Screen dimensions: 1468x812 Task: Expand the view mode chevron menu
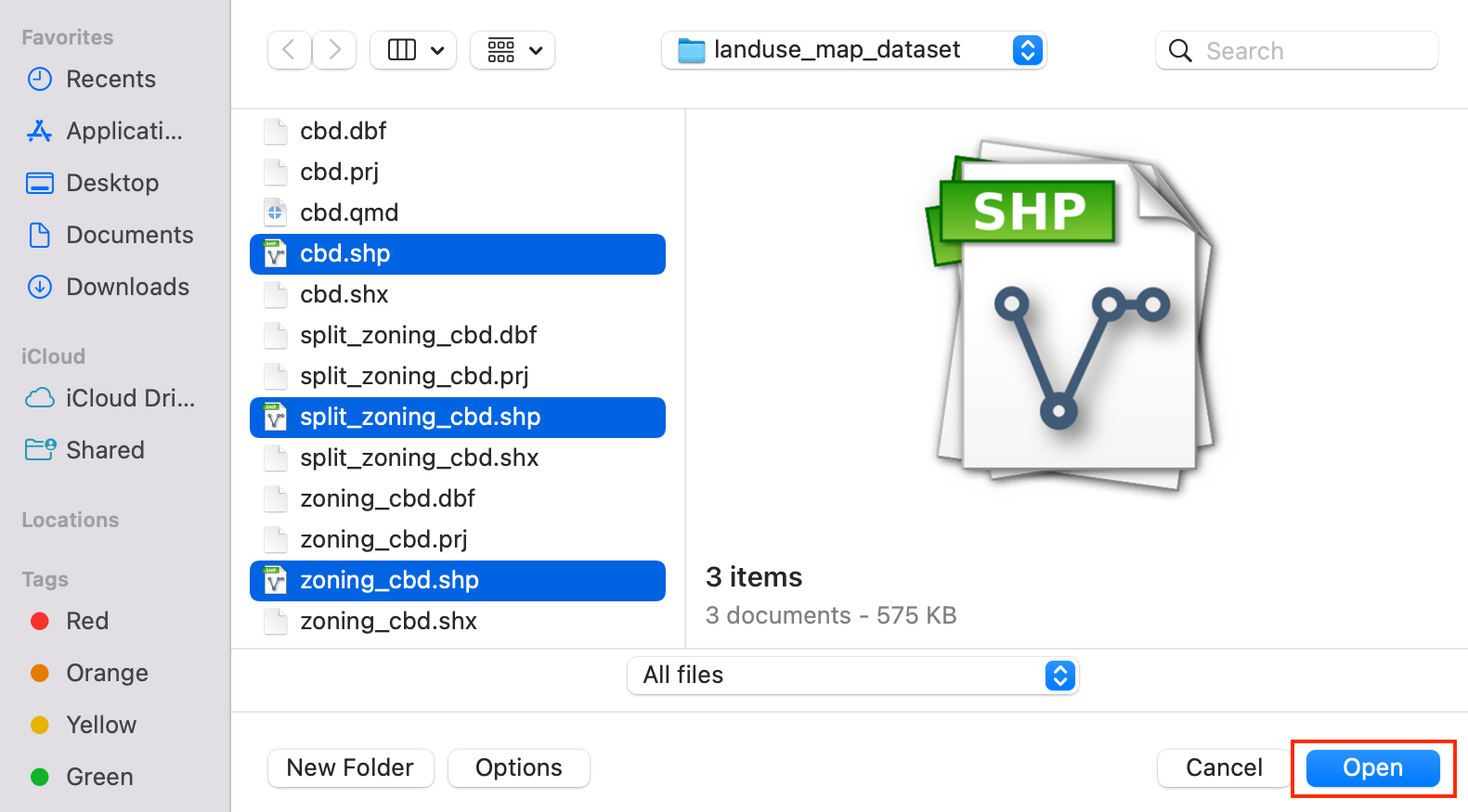(x=437, y=50)
